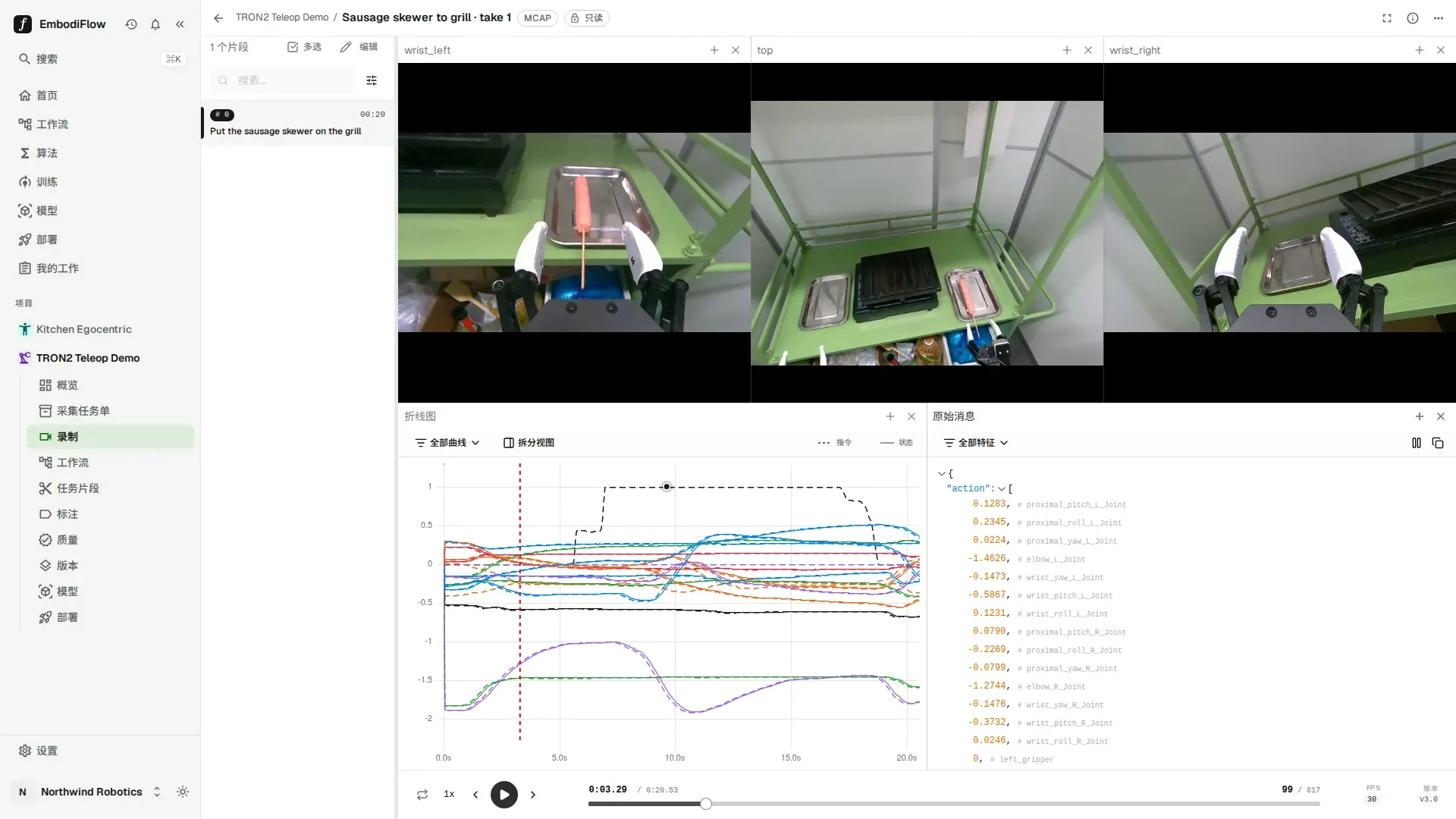
Task: Step to the next frame arrow
Action: [x=533, y=795]
